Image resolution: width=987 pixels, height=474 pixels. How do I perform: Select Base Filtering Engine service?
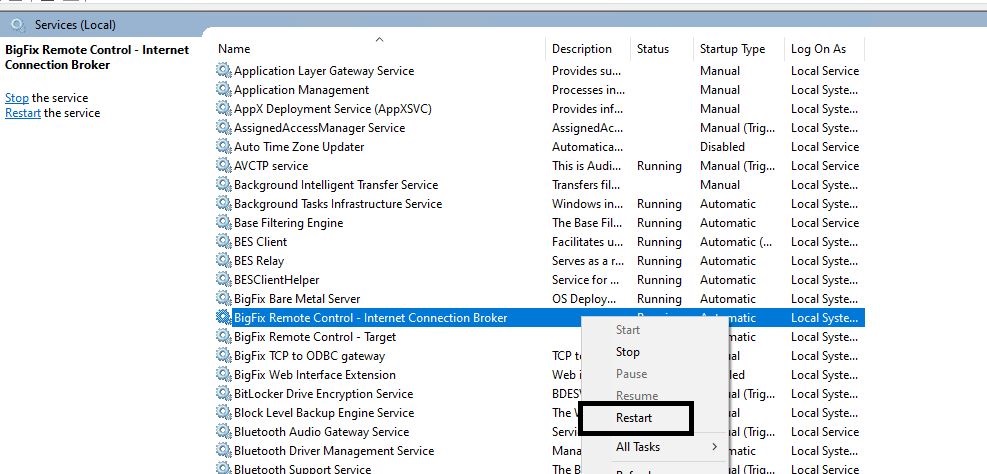point(288,222)
